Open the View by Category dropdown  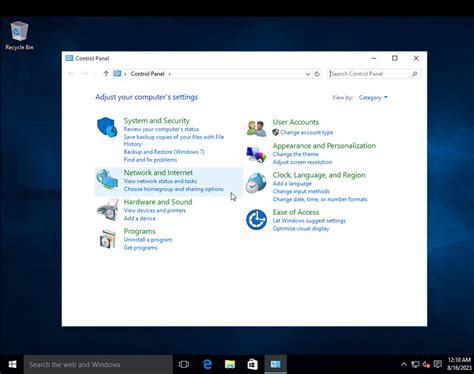(373, 98)
